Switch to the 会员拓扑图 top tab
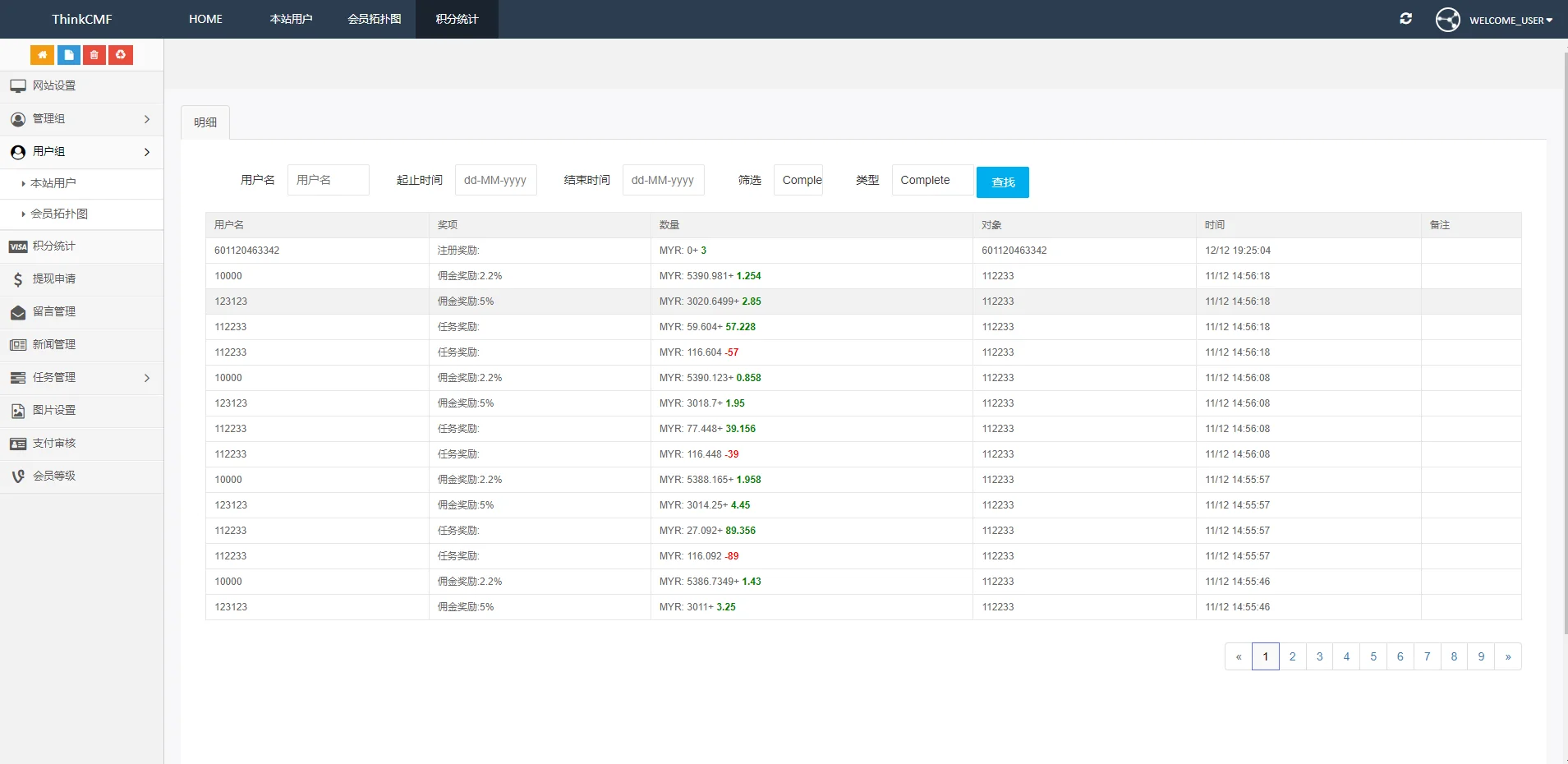Viewport: 1568px width, 764px height. click(x=374, y=19)
